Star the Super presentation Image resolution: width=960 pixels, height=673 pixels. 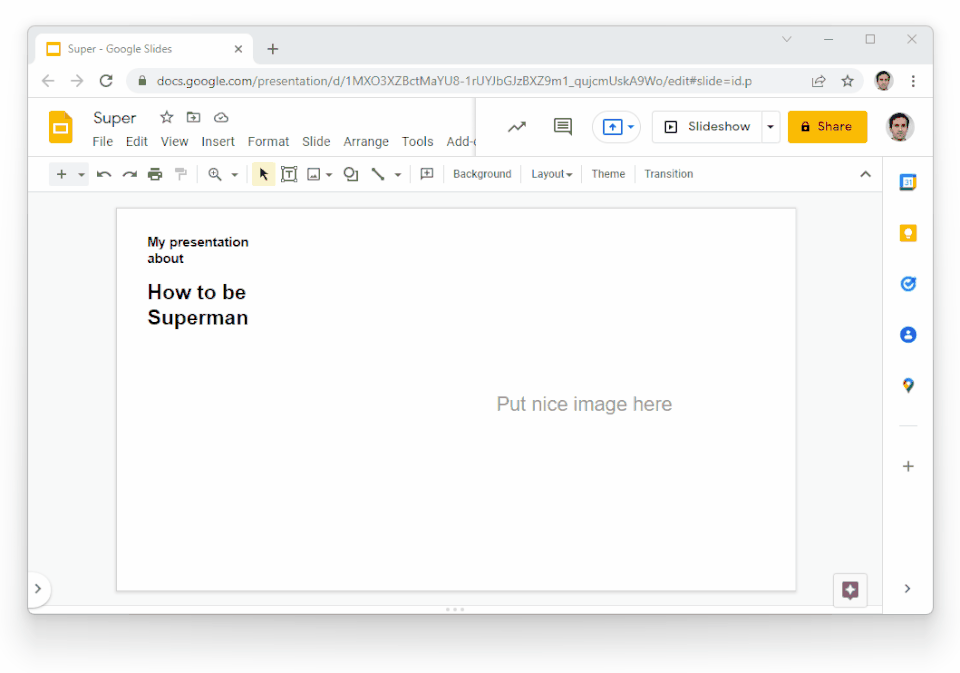(x=167, y=117)
